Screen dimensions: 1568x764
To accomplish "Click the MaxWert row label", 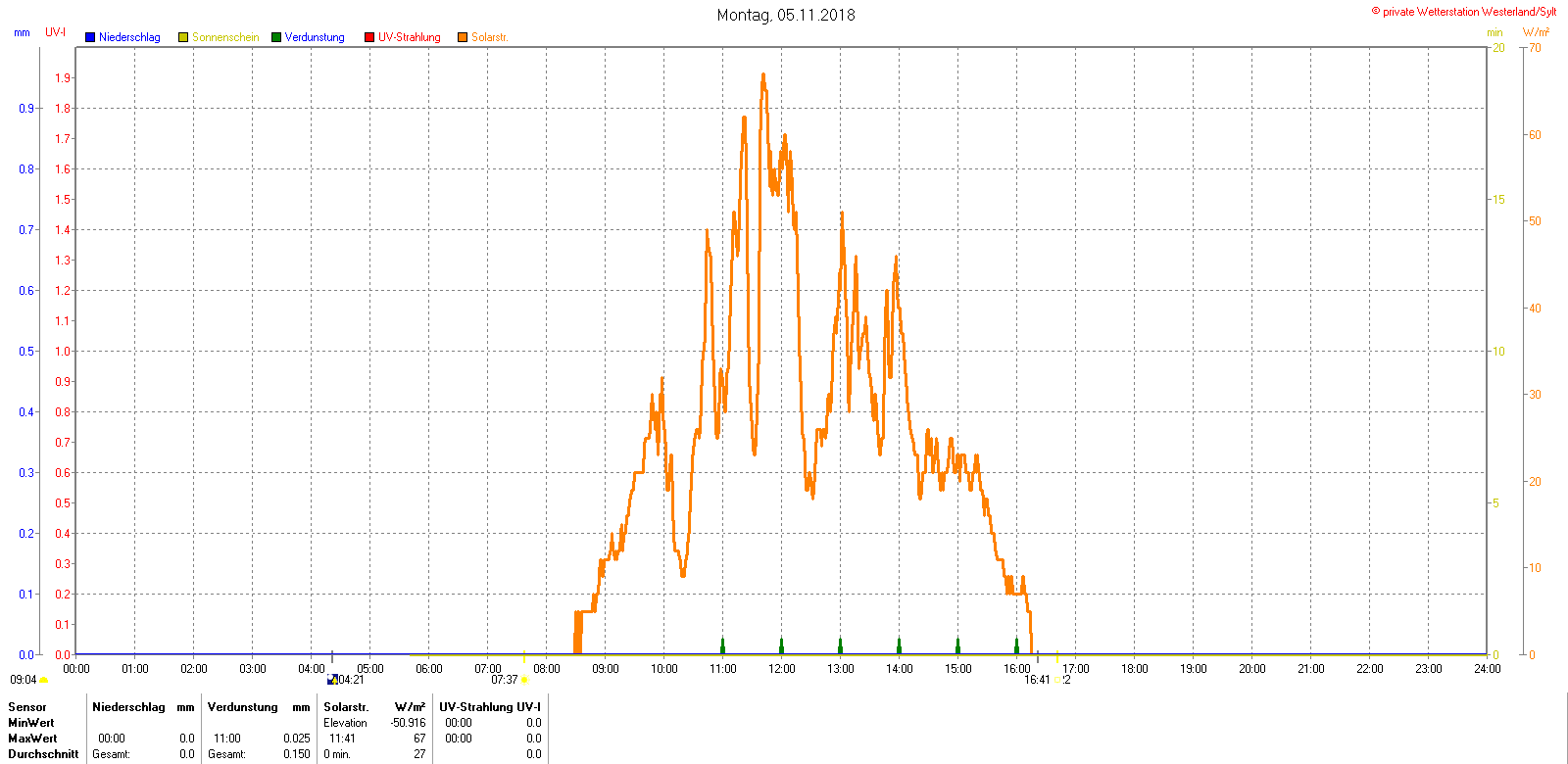I will pos(32,739).
